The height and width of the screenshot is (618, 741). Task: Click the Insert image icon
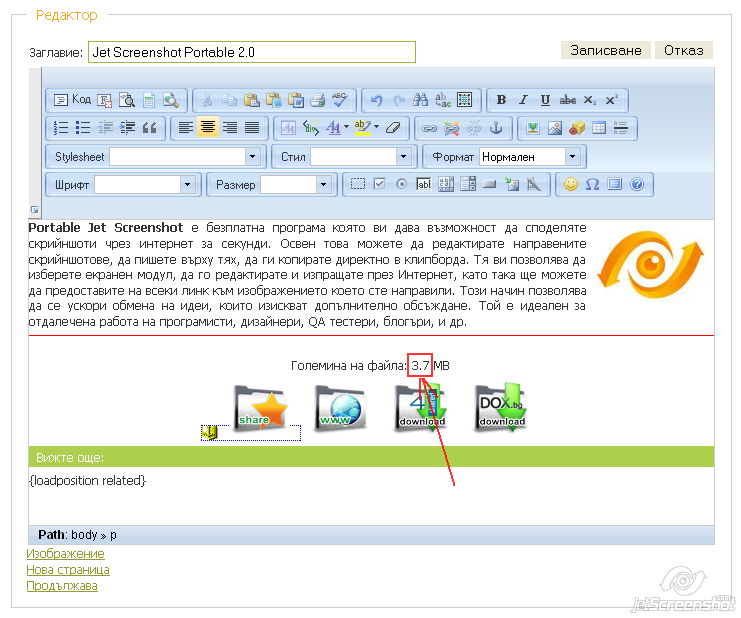tap(555, 128)
